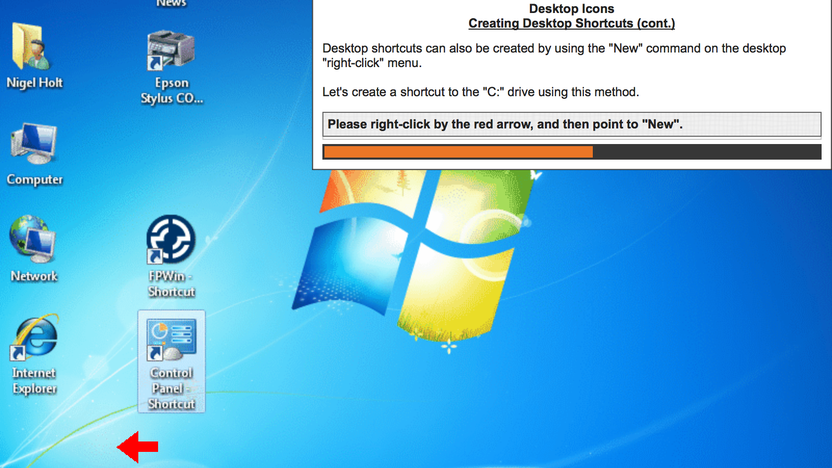This screenshot has height=468, width=832.
Task: Click the "Internet Explorer" icon label
Action: click(34, 380)
